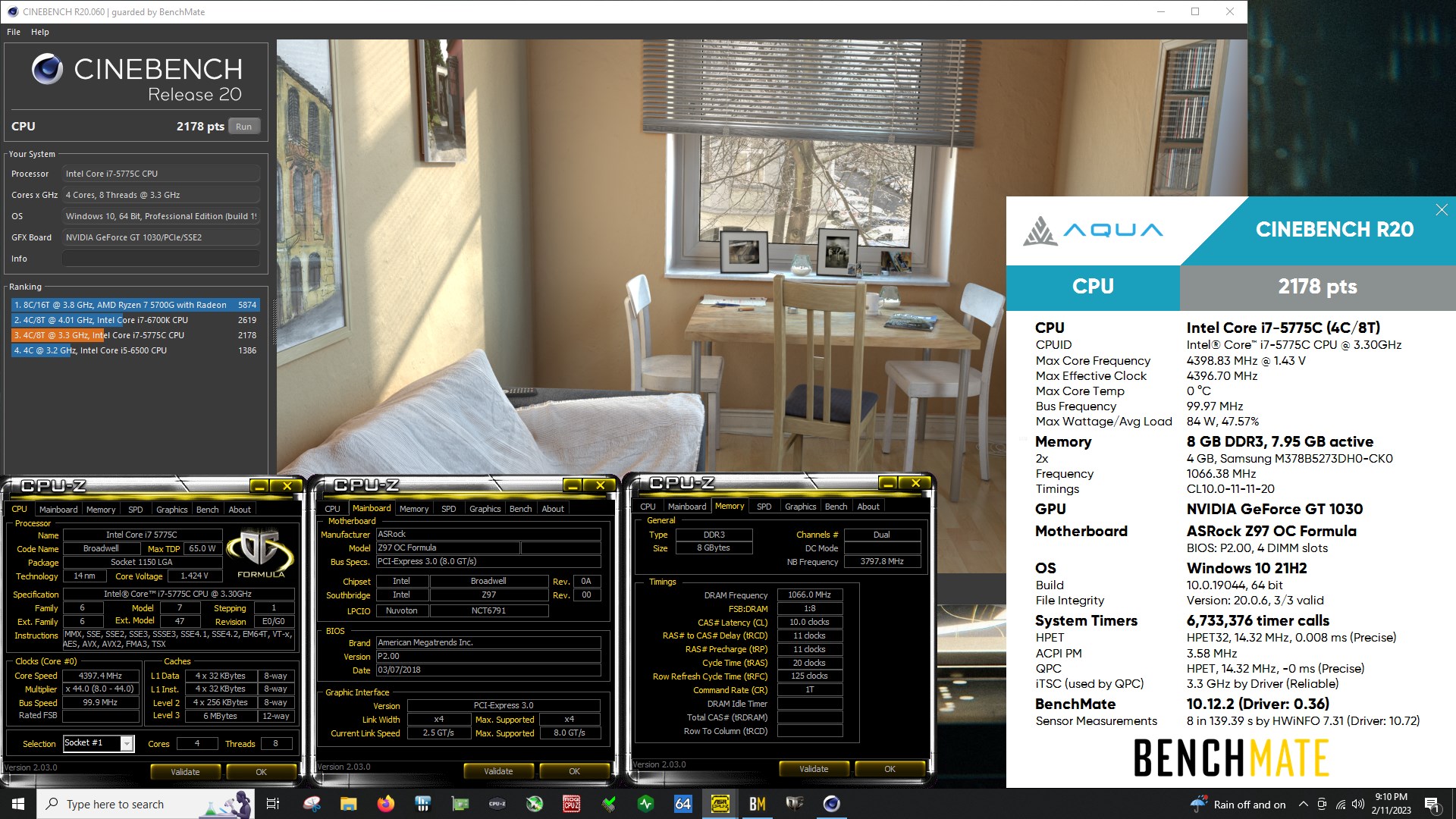
Task: Click the Meet Now tray icon
Action: [x=1322, y=804]
